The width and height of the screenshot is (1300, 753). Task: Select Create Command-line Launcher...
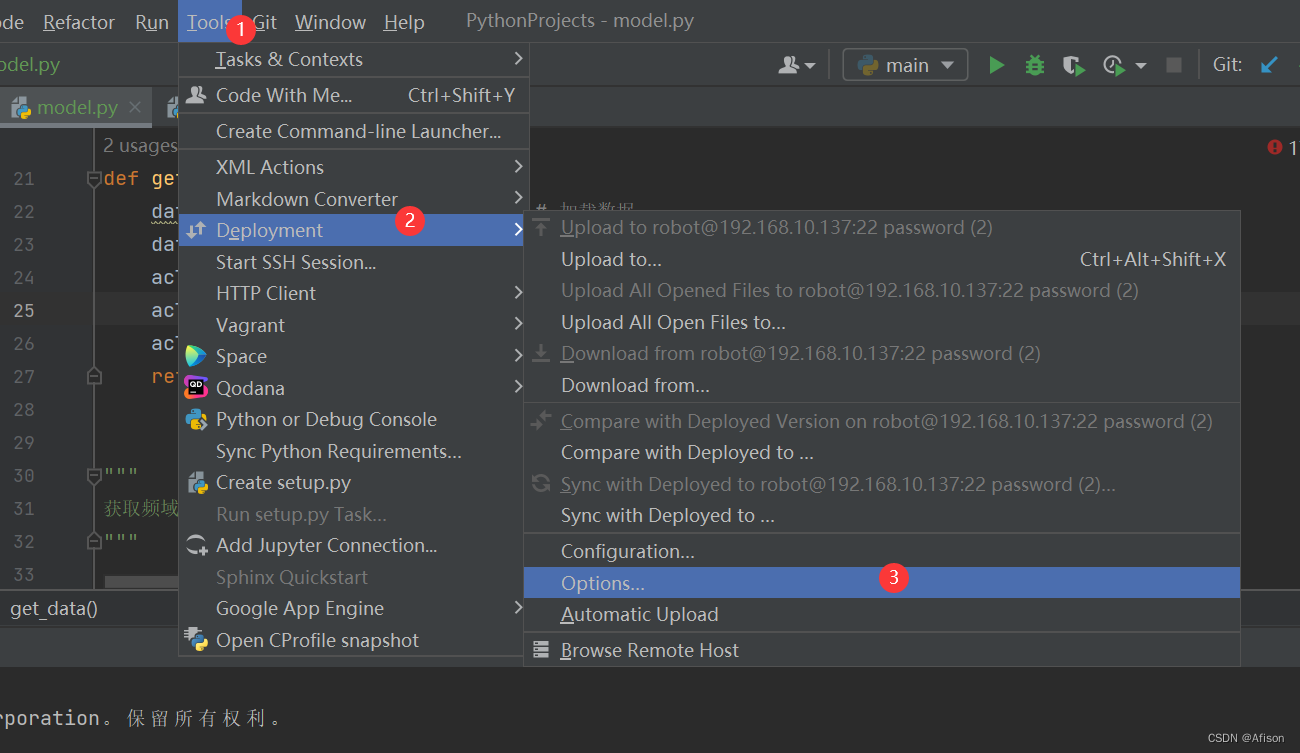353,131
